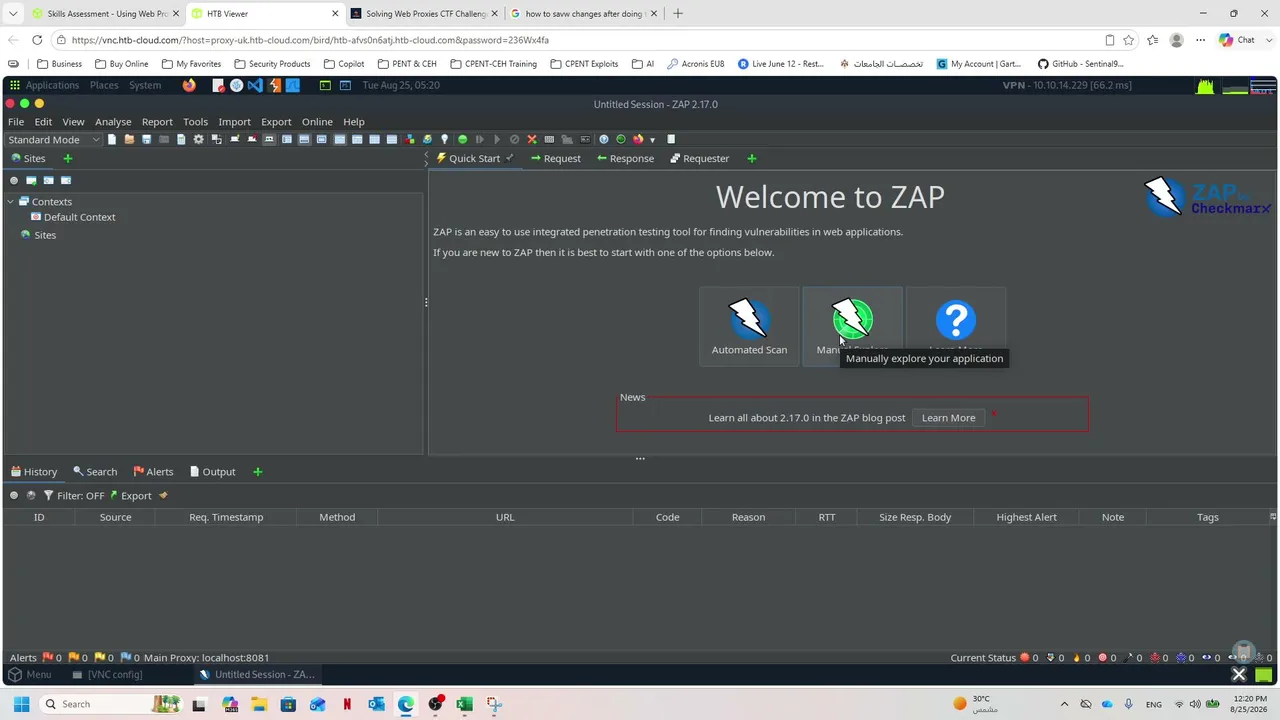Switch to the Search tab
Screen dimensions: 1280x720
95,472
